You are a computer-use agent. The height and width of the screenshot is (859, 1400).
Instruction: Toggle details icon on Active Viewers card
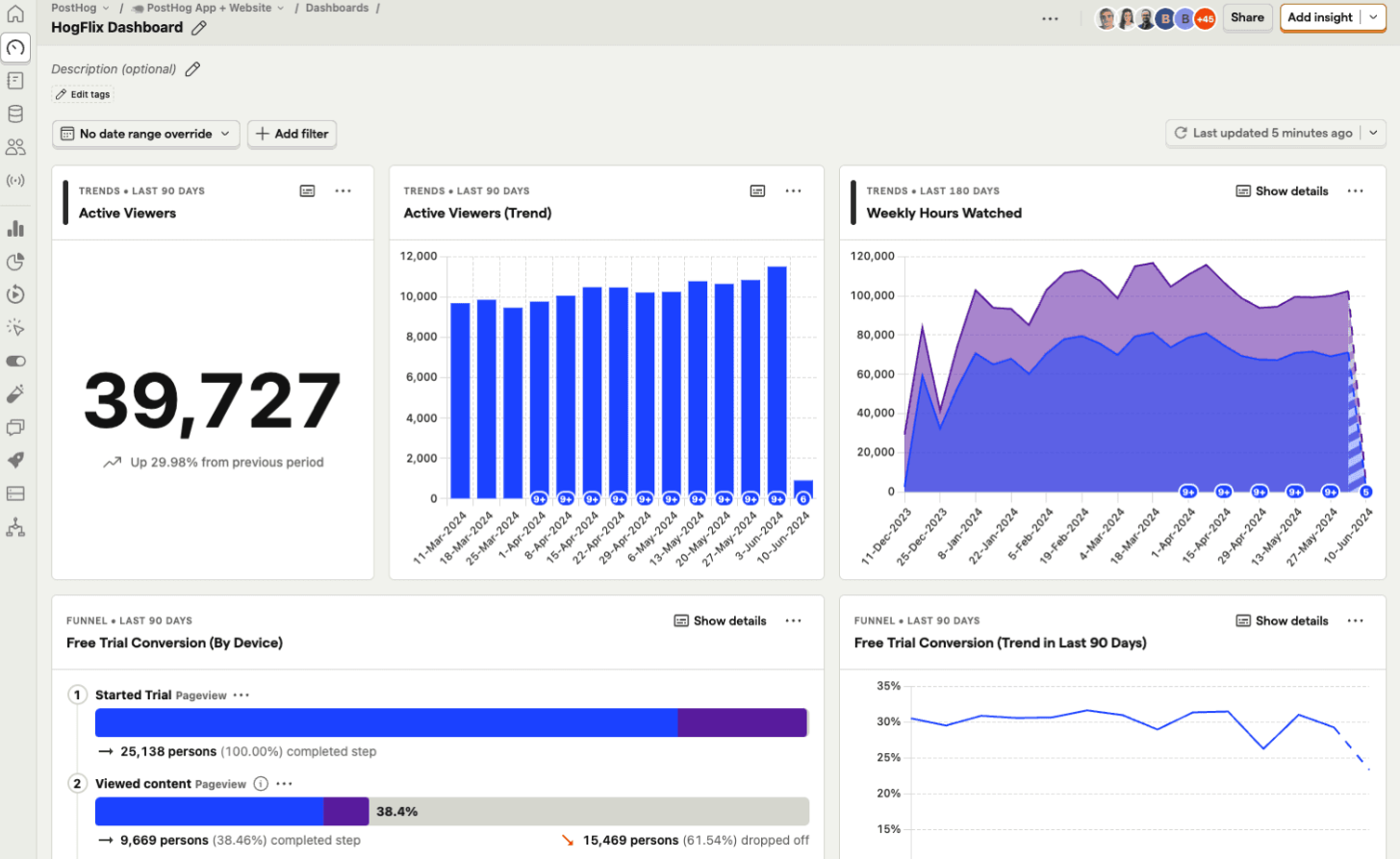pyautogui.click(x=308, y=191)
